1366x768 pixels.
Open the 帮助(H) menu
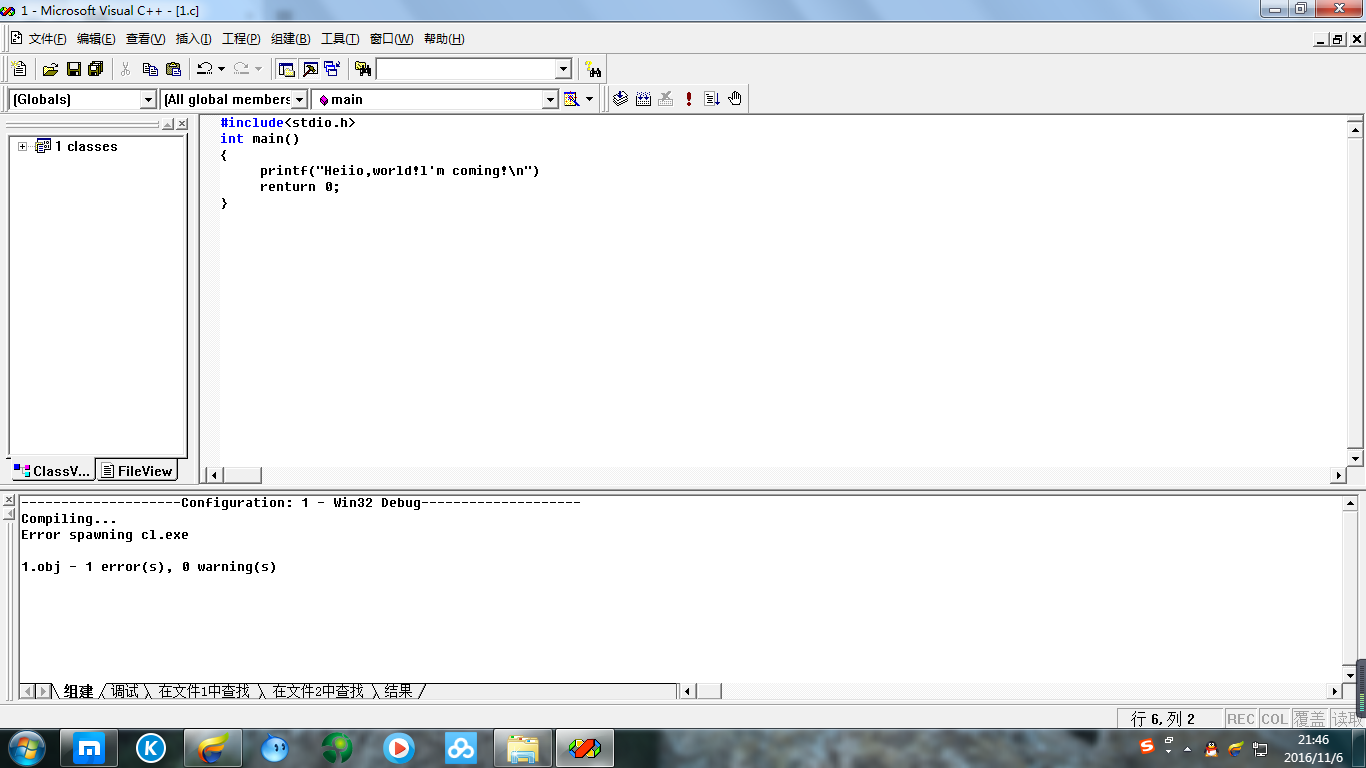click(444, 39)
